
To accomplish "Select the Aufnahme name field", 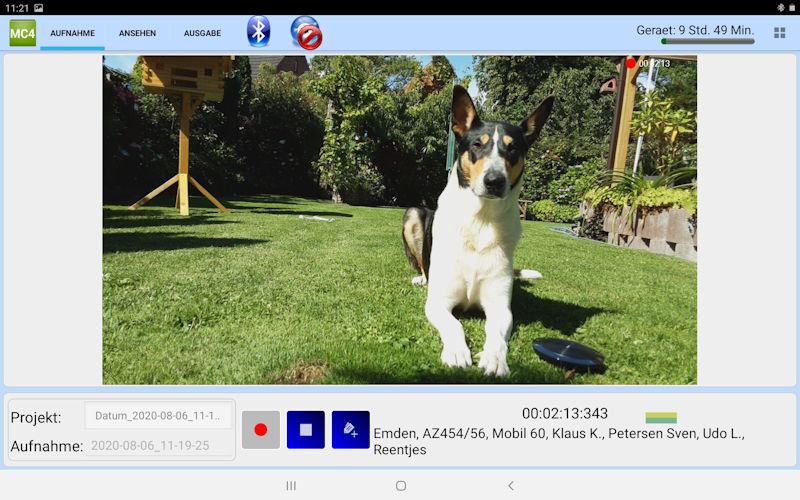I will 159,446.
